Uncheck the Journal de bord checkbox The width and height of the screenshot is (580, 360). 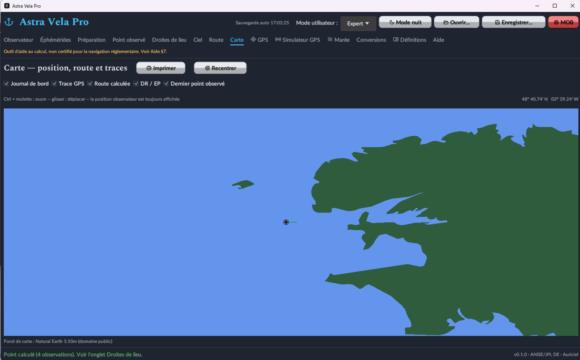[x=6, y=84]
